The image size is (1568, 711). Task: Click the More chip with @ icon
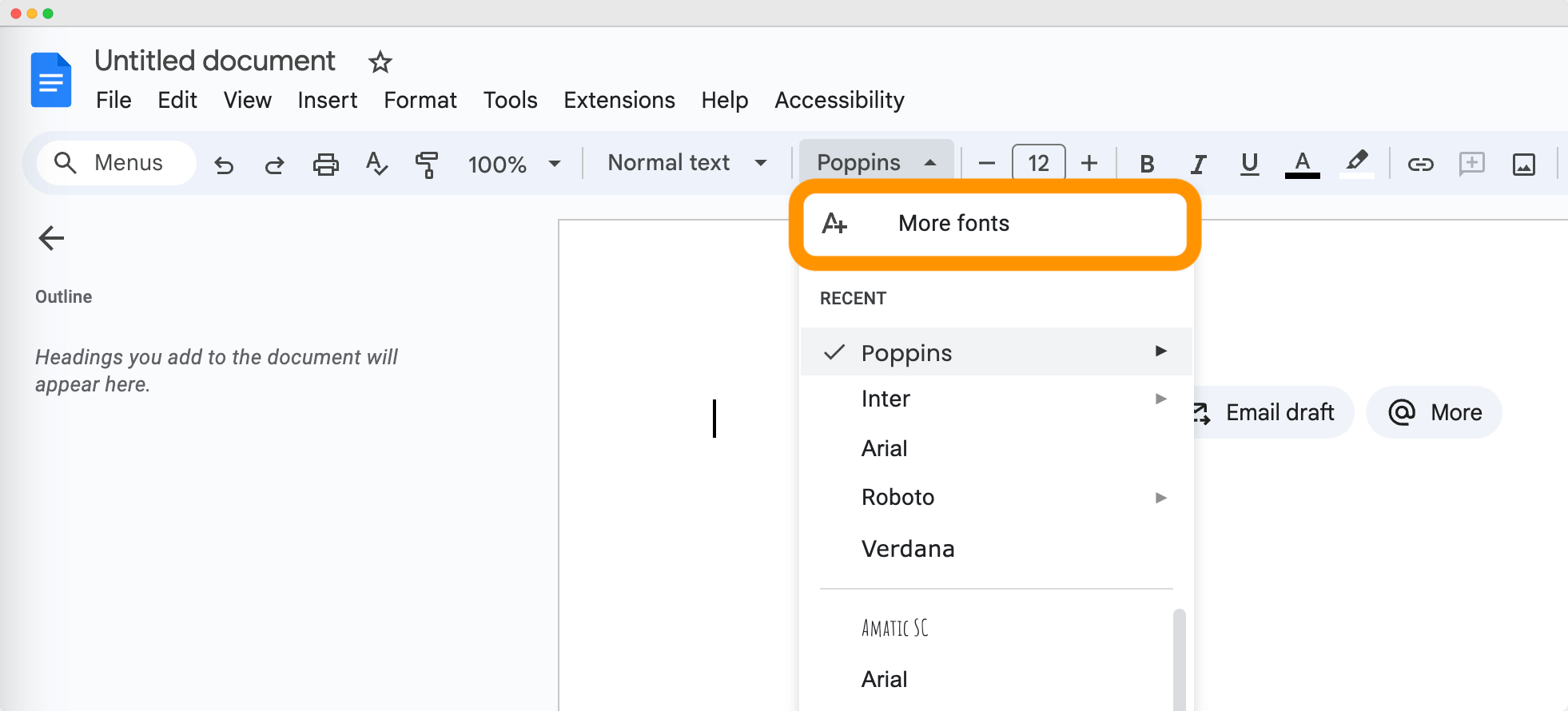(1435, 412)
